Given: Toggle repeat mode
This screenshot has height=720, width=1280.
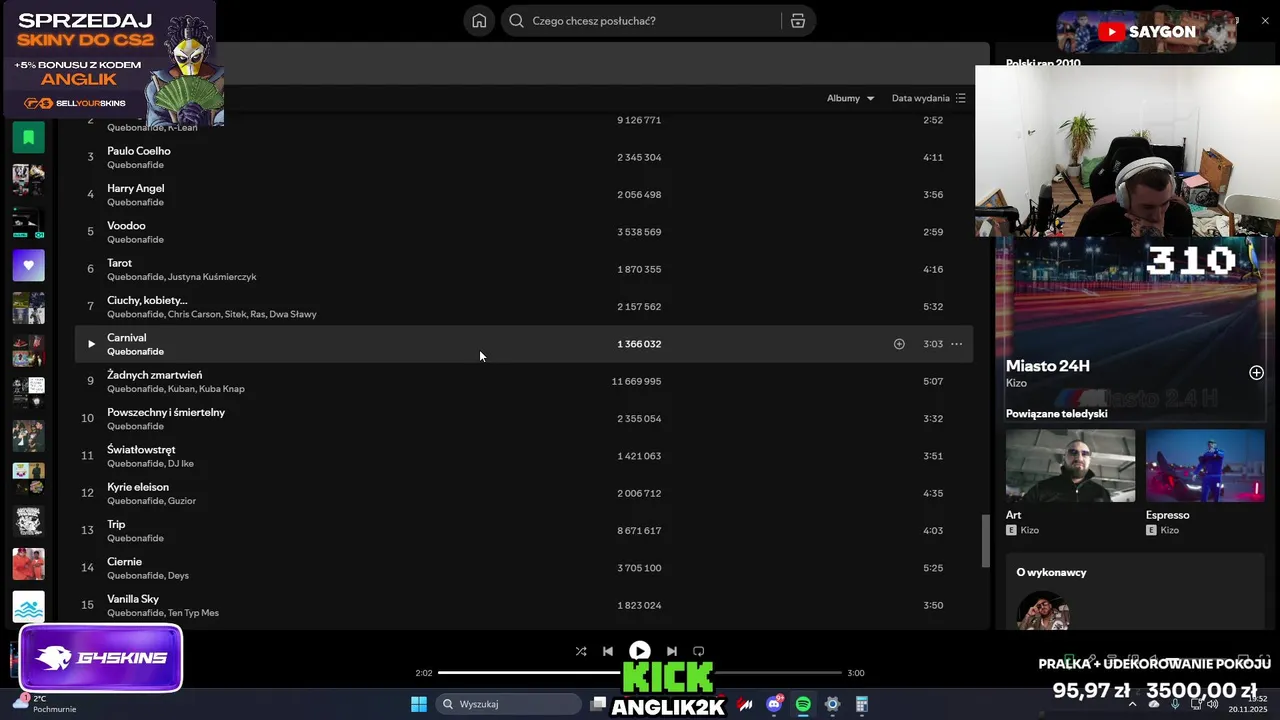Looking at the screenshot, I should point(699,651).
